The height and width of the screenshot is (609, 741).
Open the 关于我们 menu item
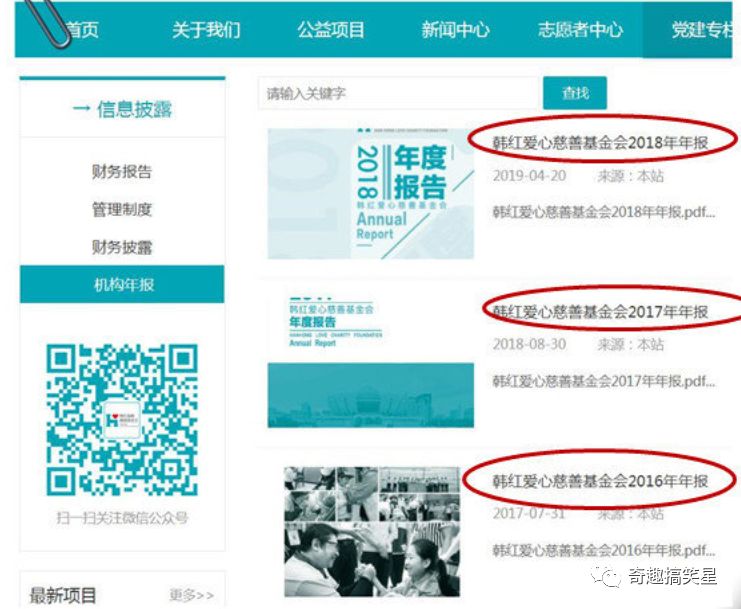(206, 30)
